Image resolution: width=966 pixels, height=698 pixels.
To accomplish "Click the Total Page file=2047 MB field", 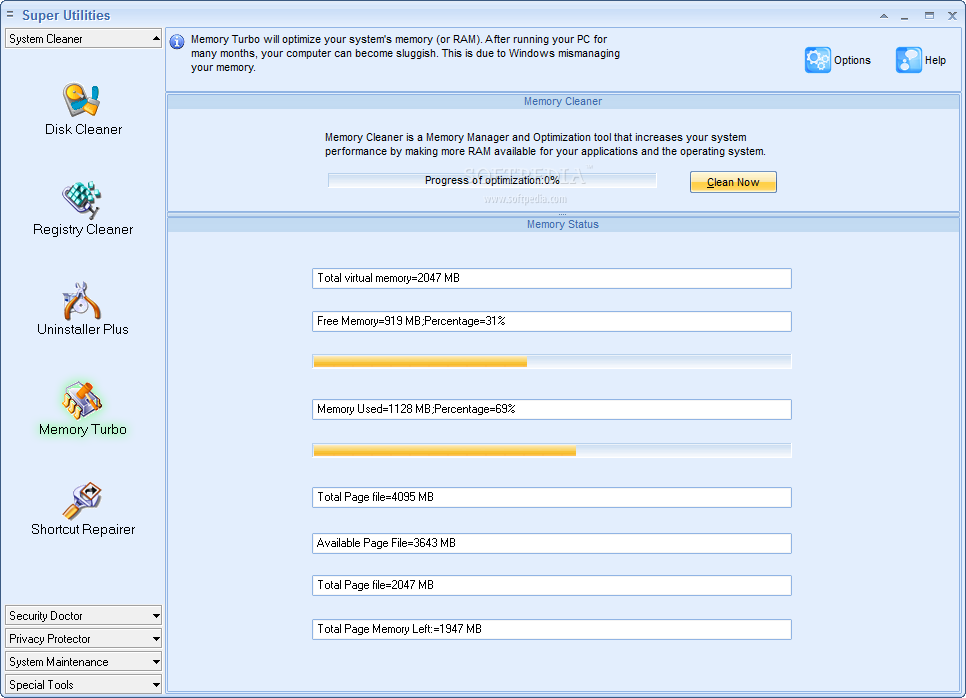I will [552, 585].
